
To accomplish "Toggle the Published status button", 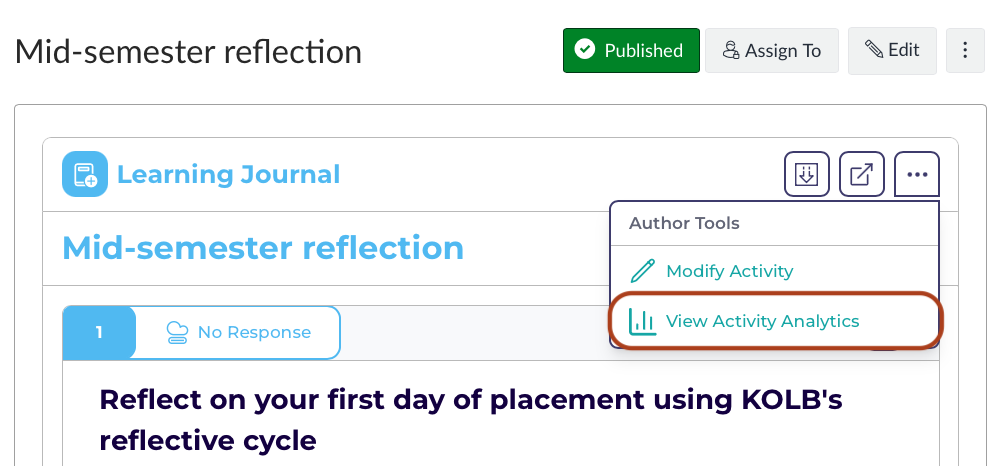I will [631, 50].
